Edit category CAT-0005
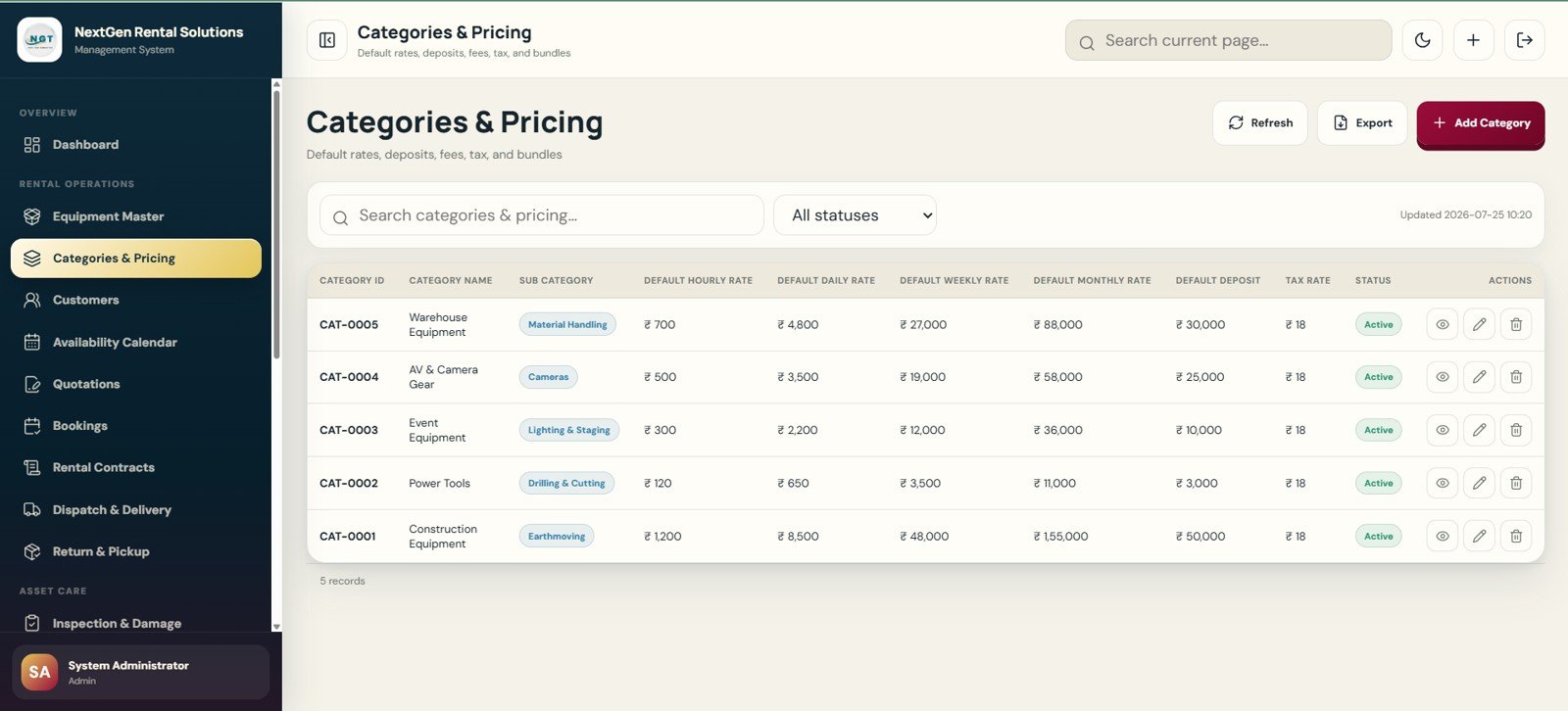 point(1479,324)
